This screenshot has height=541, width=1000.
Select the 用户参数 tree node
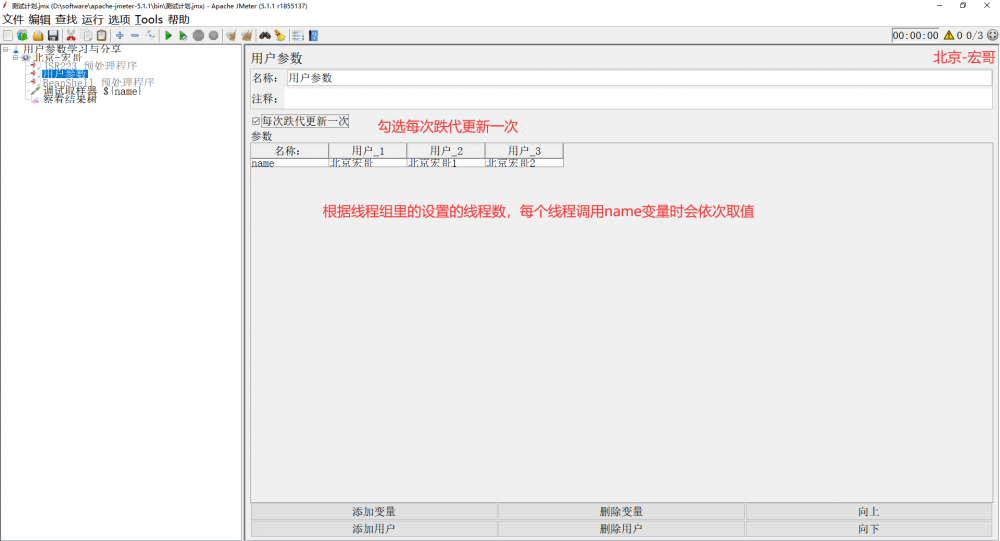pyautogui.click(x=64, y=74)
